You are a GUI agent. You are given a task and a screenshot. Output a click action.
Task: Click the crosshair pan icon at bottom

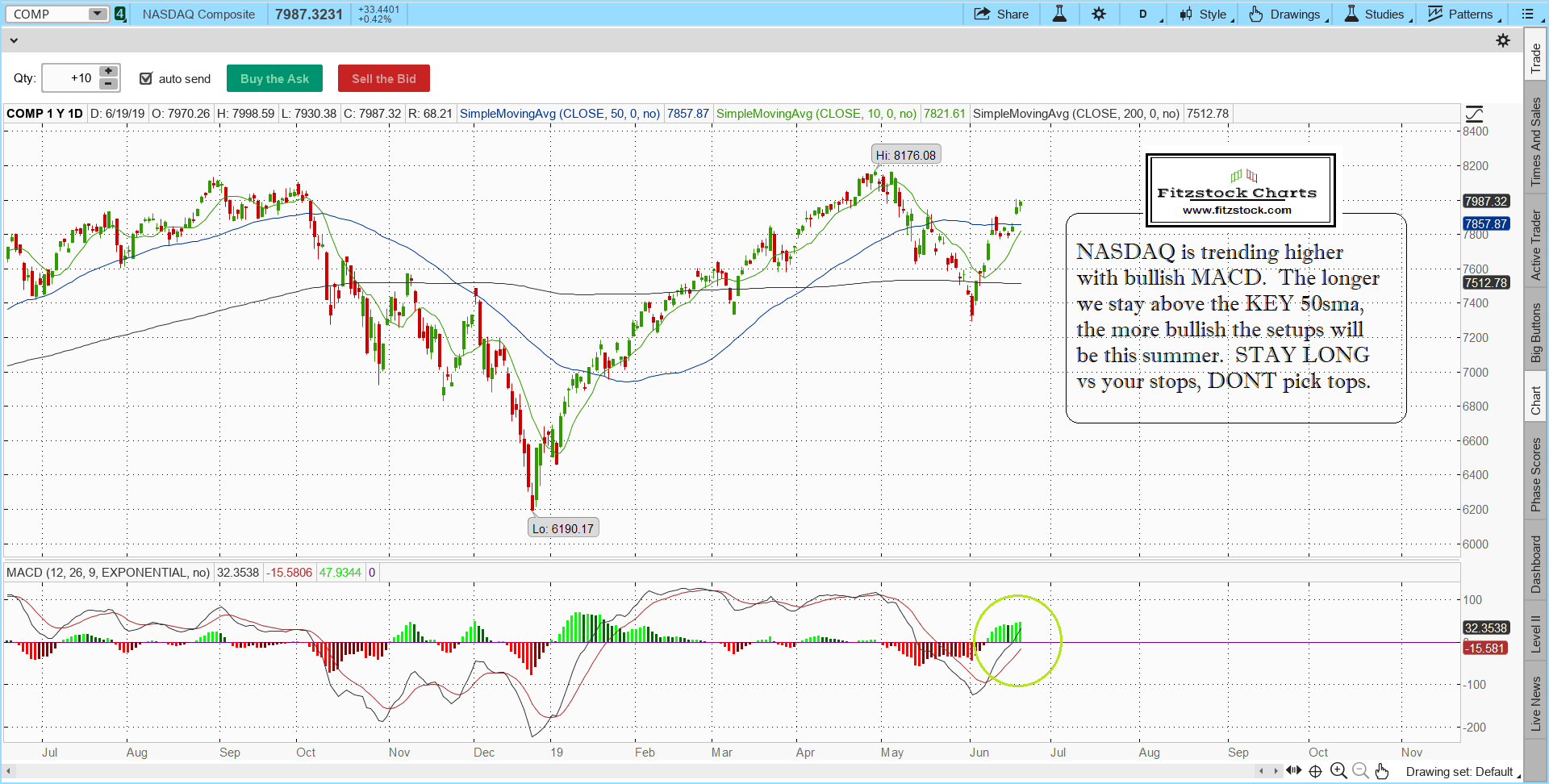(x=1315, y=771)
